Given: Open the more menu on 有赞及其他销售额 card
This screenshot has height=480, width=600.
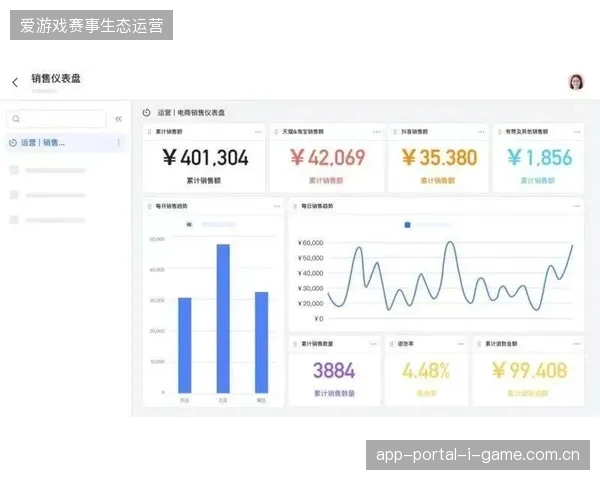Looking at the screenshot, I should click(x=577, y=132).
